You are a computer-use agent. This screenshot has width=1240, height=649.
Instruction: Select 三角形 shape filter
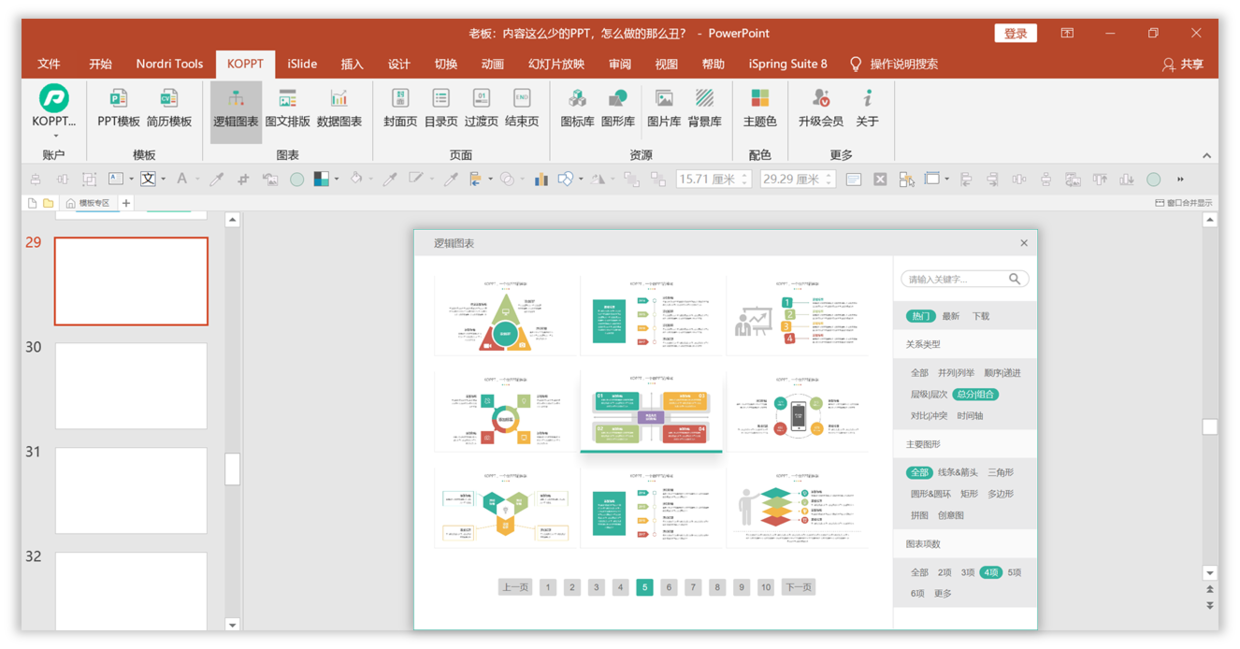pos(1001,472)
